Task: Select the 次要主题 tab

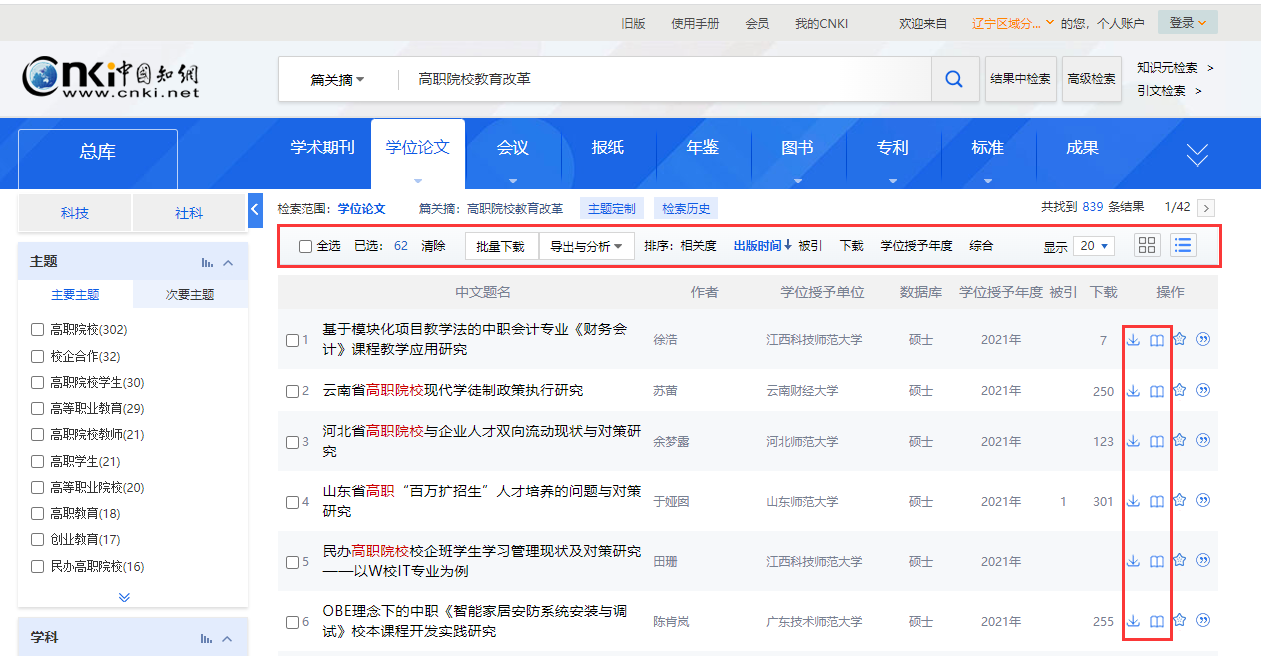Action: (x=190, y=295)
